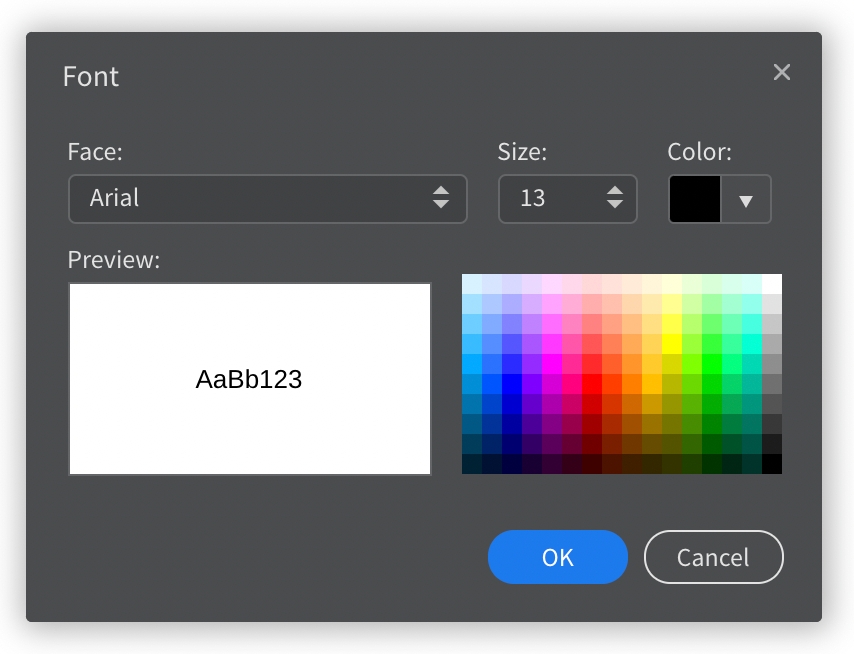Close the Font dialog with the X icon
The width and height of the screenshot is (854, 654).
click(x=782, y=72)
